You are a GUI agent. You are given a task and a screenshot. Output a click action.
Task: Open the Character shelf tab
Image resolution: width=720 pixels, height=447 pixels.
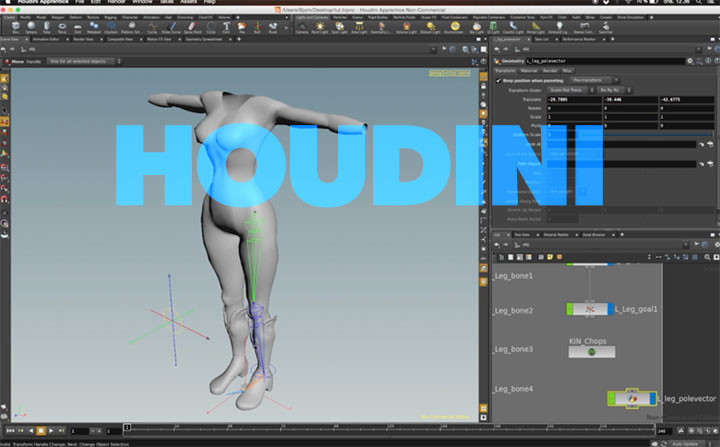(130, 17)
